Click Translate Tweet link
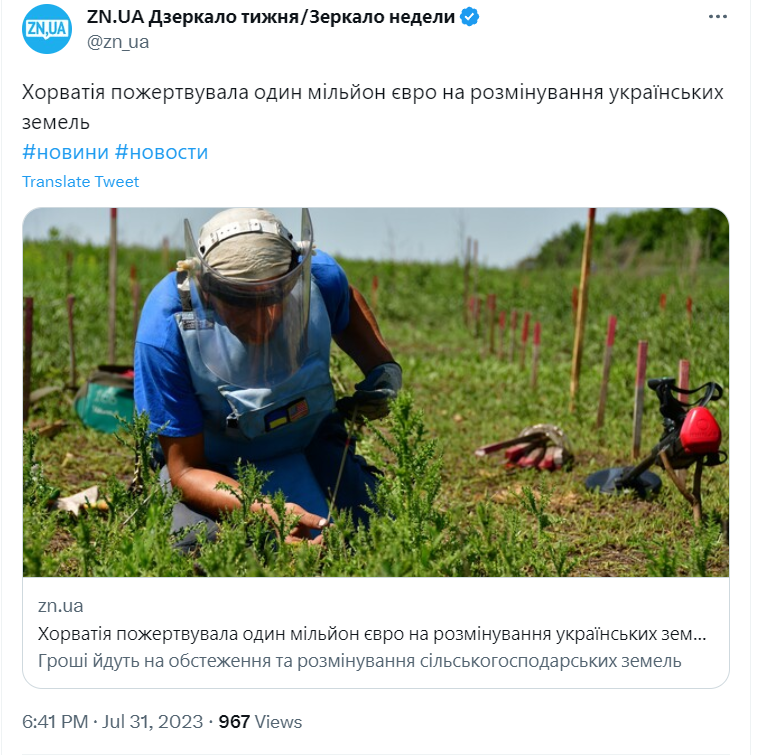 point(80,182)
